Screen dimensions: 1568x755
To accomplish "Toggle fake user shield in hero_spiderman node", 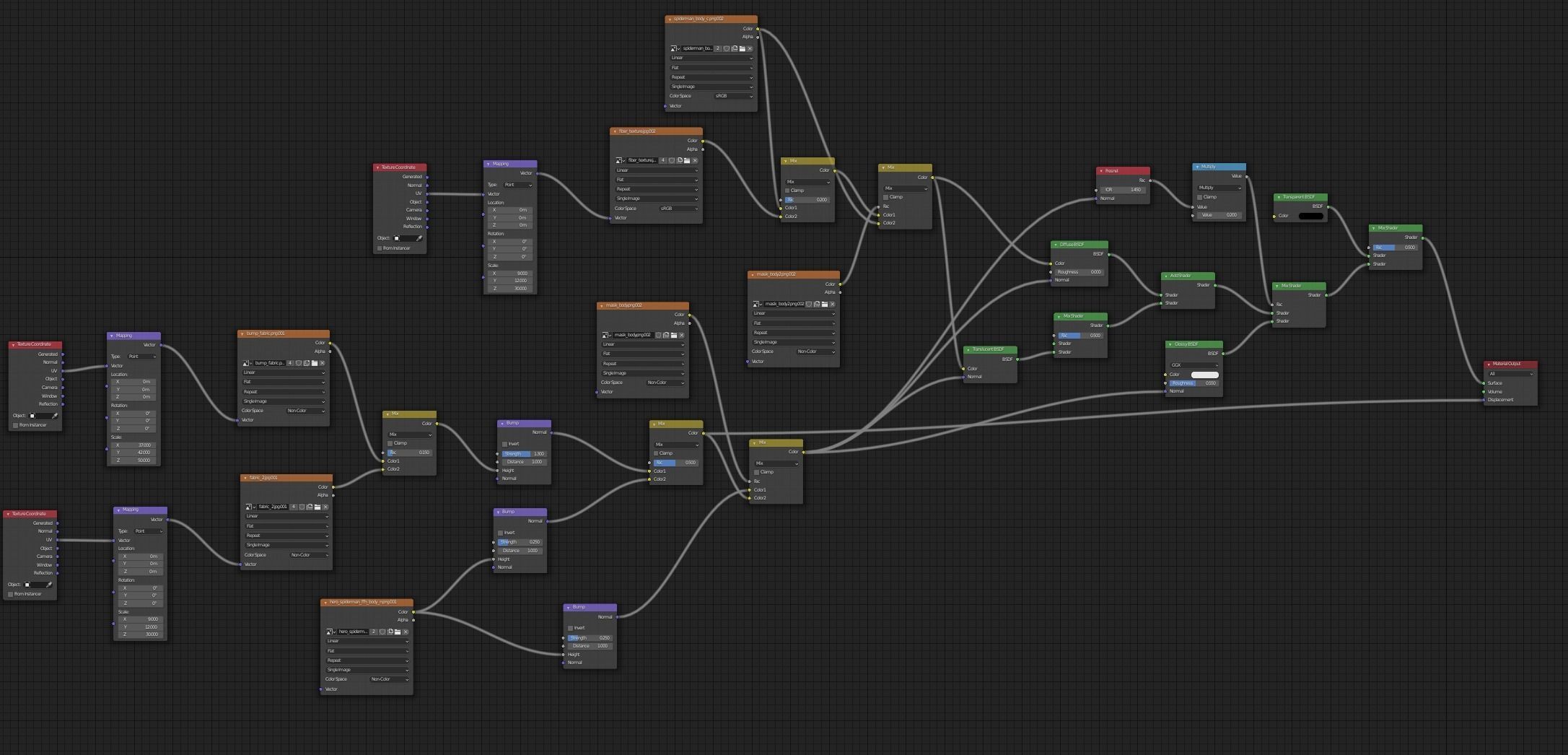I will point(382,632).
